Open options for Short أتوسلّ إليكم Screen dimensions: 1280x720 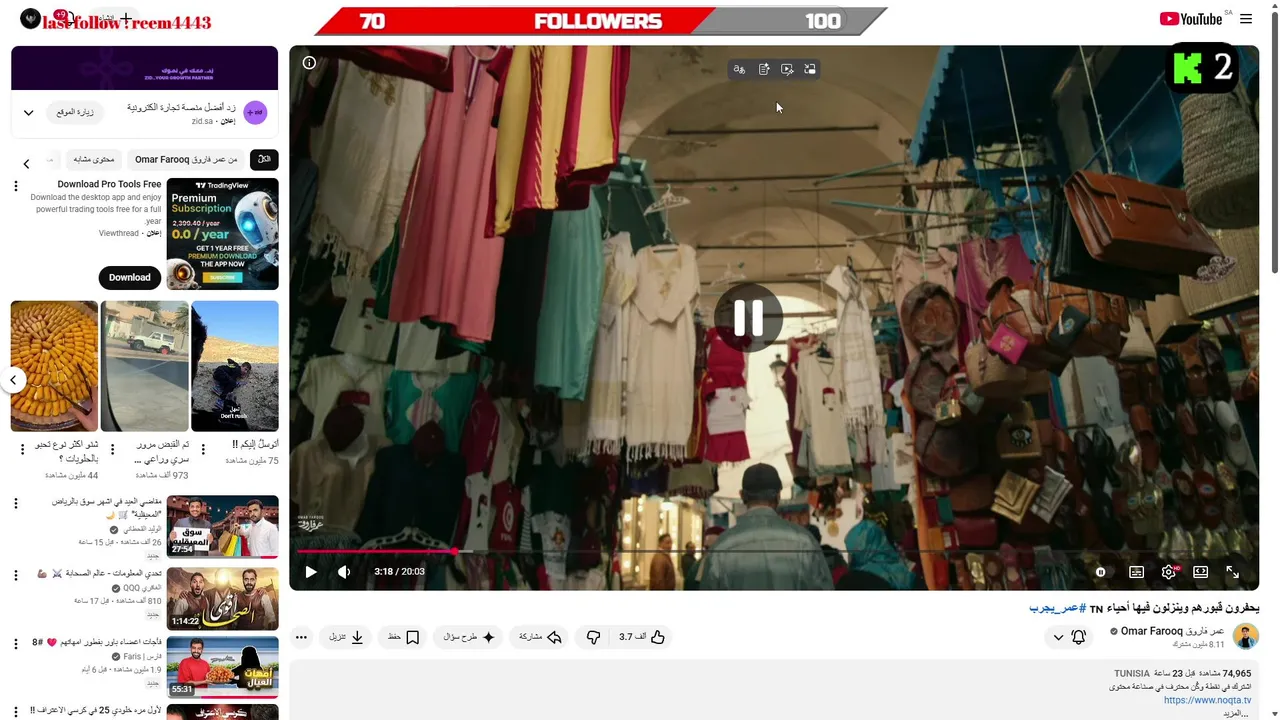click(203, 449)
